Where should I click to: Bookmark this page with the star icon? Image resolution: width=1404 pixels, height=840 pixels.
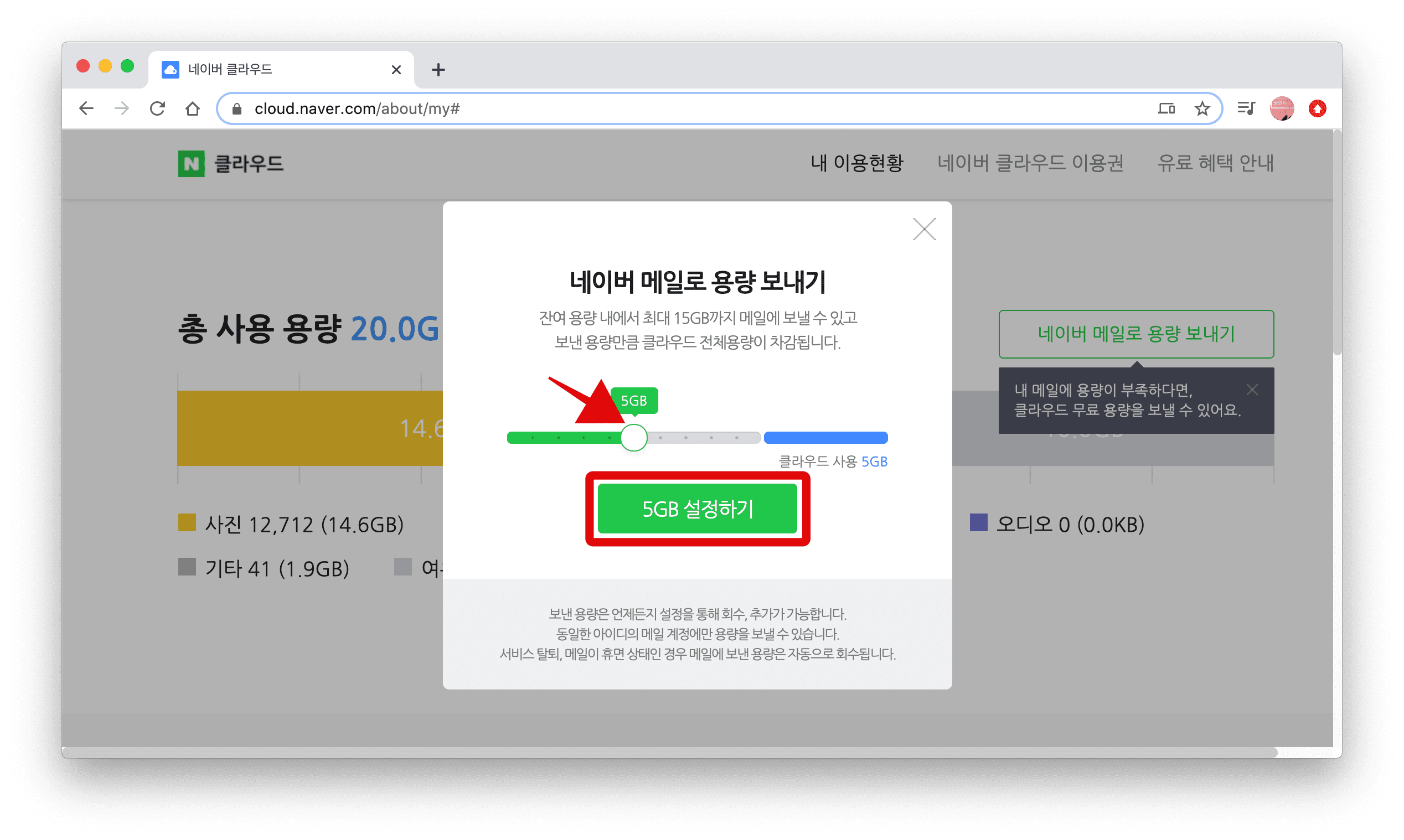[1202, 108]
